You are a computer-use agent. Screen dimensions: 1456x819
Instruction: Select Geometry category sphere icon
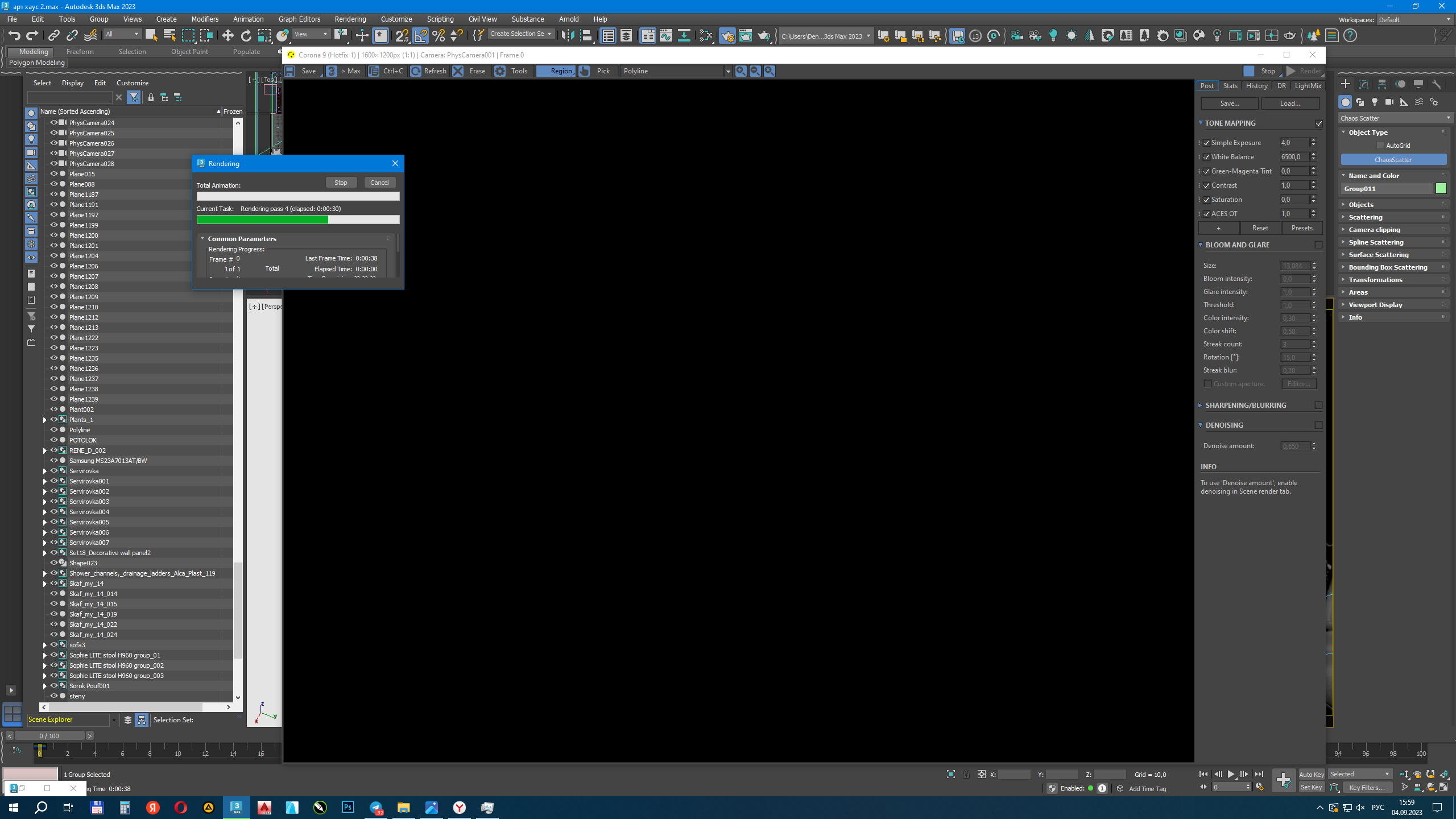(1345, 102)
